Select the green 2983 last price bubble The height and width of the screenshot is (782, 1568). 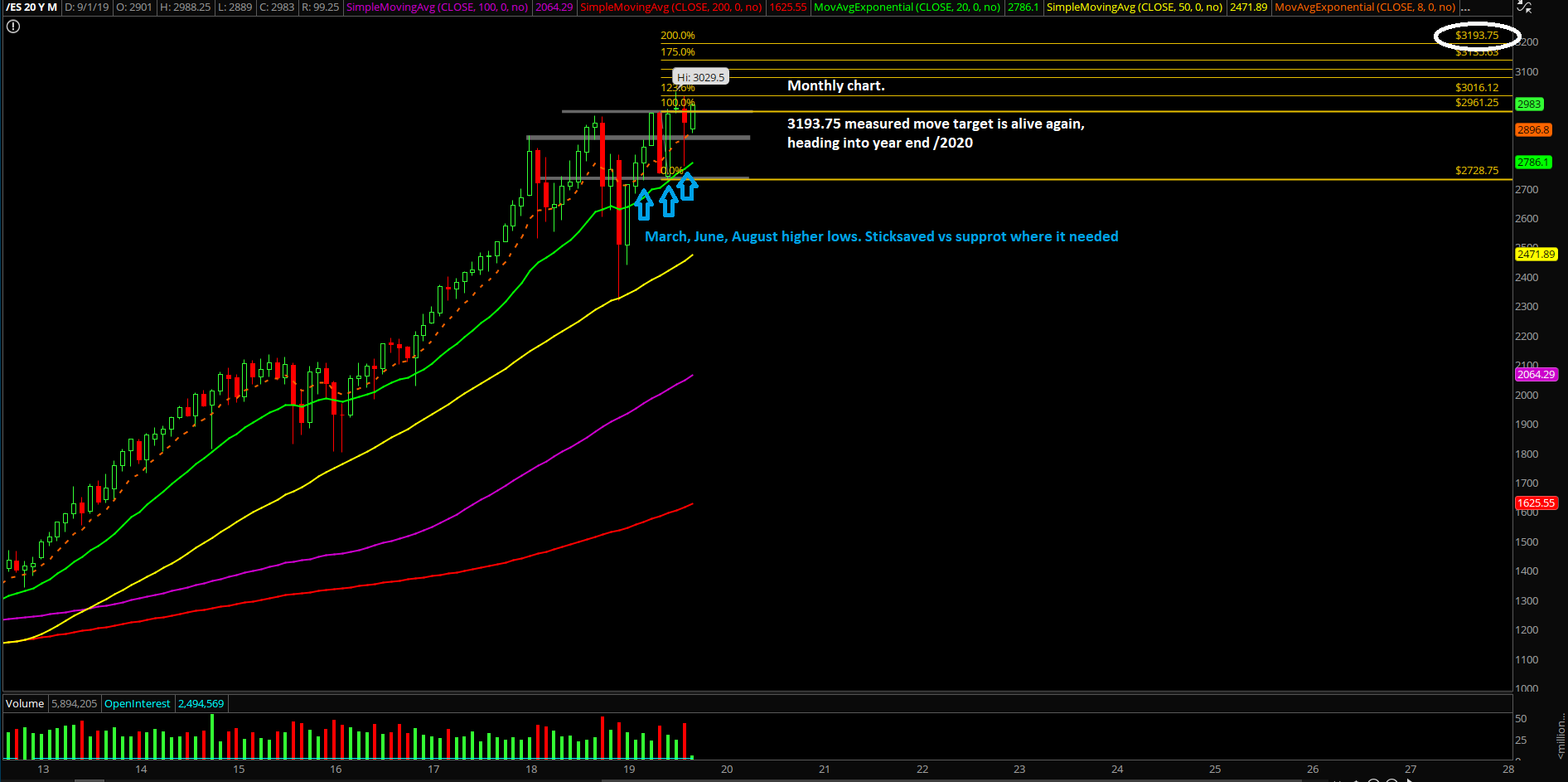point(1529,104)
